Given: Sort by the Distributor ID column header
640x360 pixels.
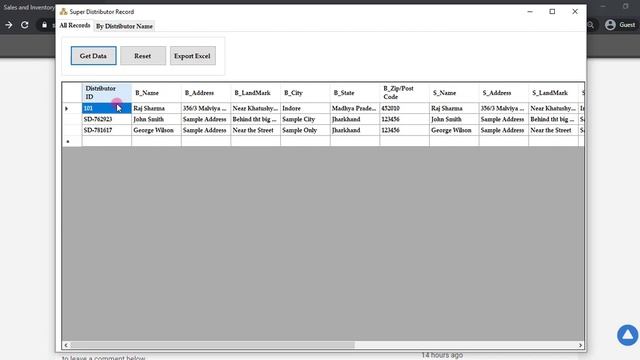Looking at the screenshot, I should click(107, 93).
